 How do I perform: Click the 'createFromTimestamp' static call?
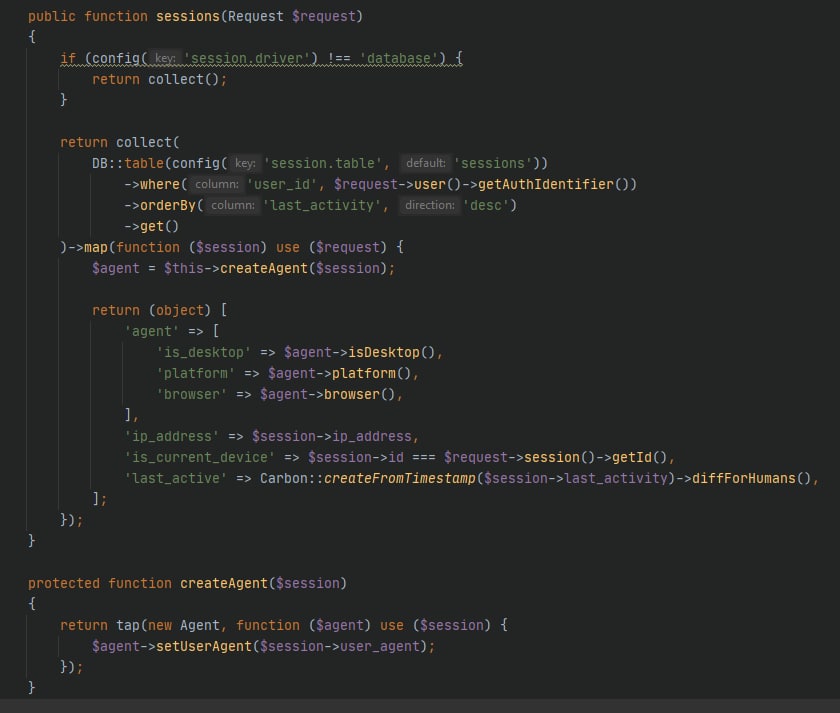tap(400, 478)
